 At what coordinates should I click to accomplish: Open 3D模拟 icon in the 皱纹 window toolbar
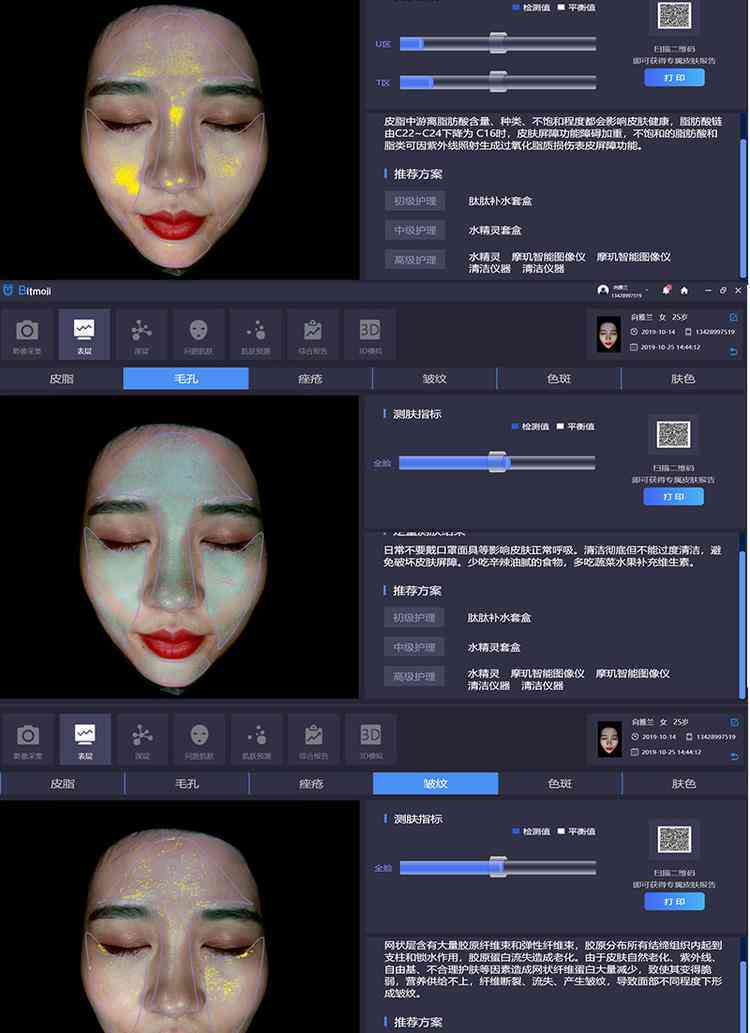point(370,739)
